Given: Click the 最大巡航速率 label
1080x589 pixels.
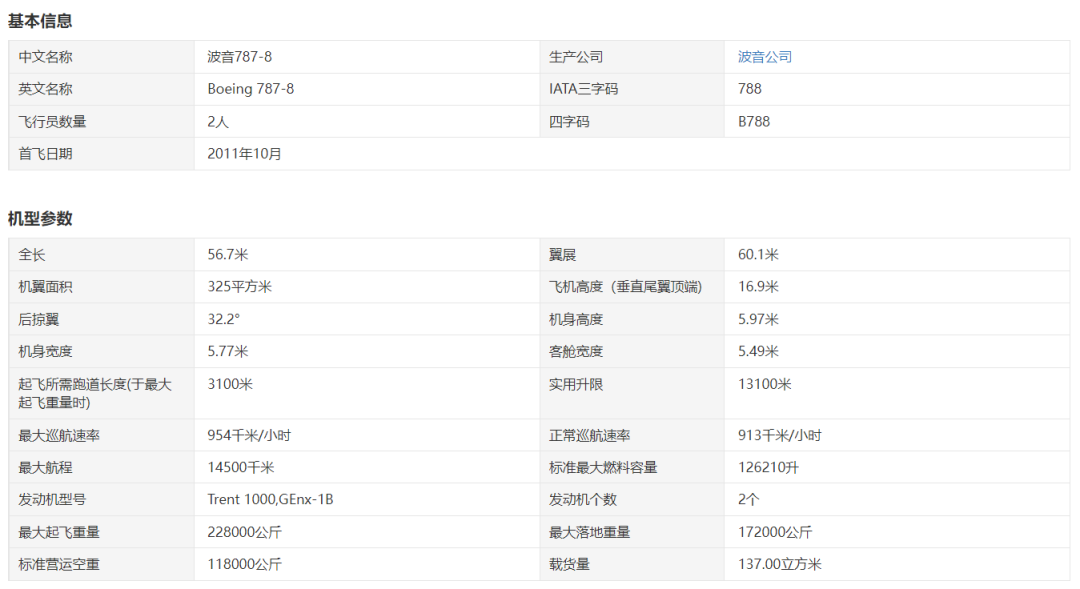Looking at the screenshot, I should click(59, 436).
